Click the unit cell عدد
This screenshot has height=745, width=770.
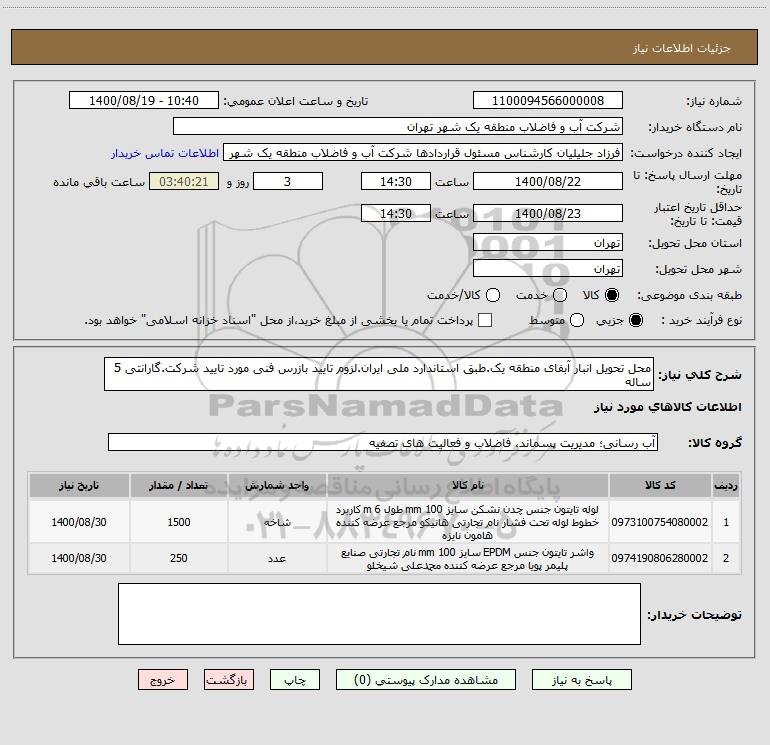pyautogui.click(x=277, y=559)
